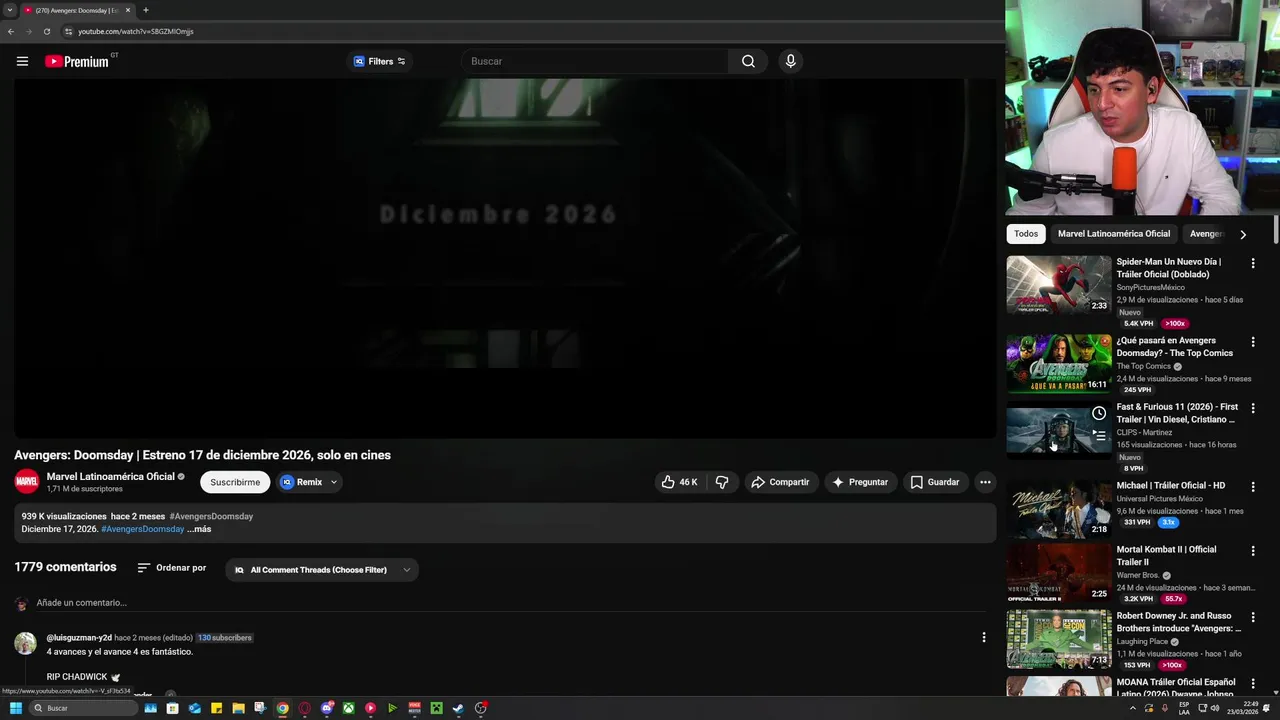Open options for Mortal Kombat II trailer

(x=1253, y=551)
